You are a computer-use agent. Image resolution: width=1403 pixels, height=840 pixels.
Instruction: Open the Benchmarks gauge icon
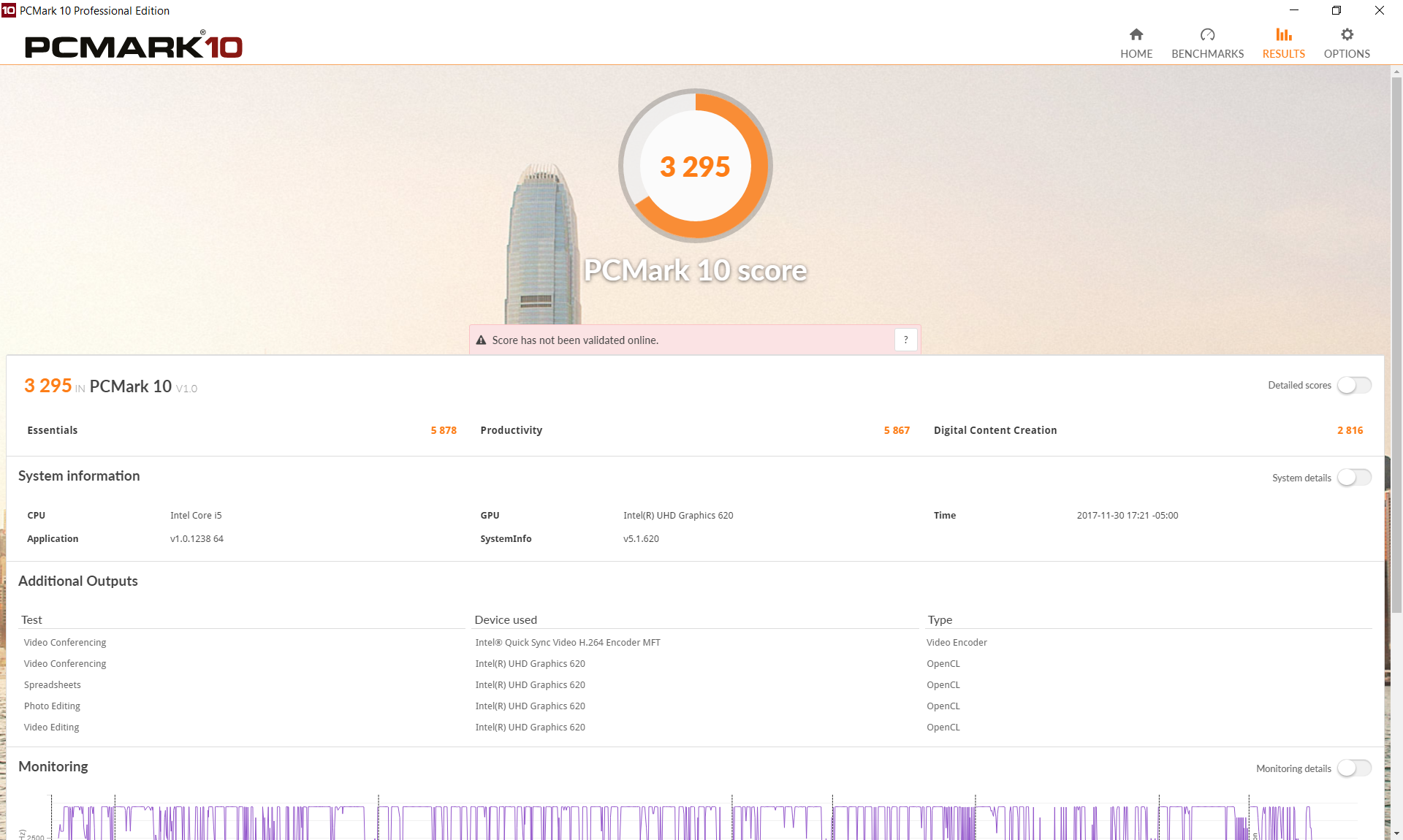tap(1207, 35)
